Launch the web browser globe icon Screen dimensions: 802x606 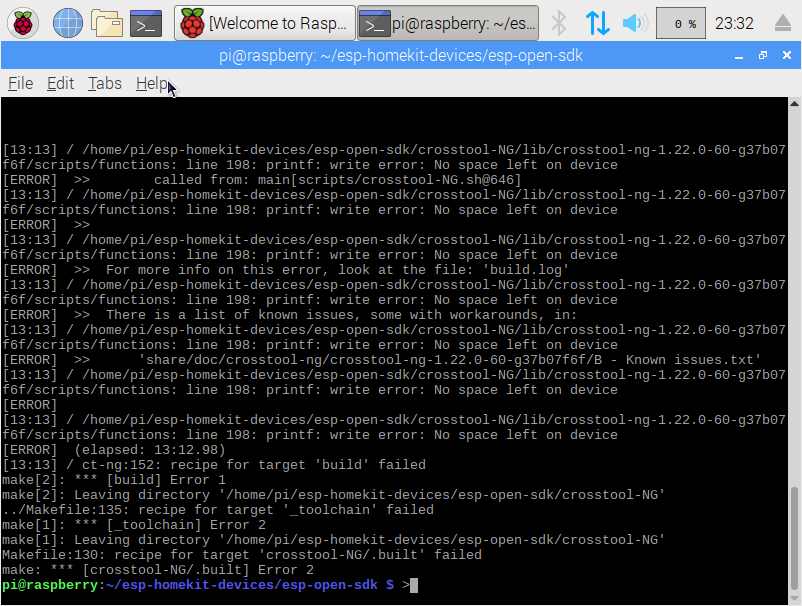click(x=68, y=22)
